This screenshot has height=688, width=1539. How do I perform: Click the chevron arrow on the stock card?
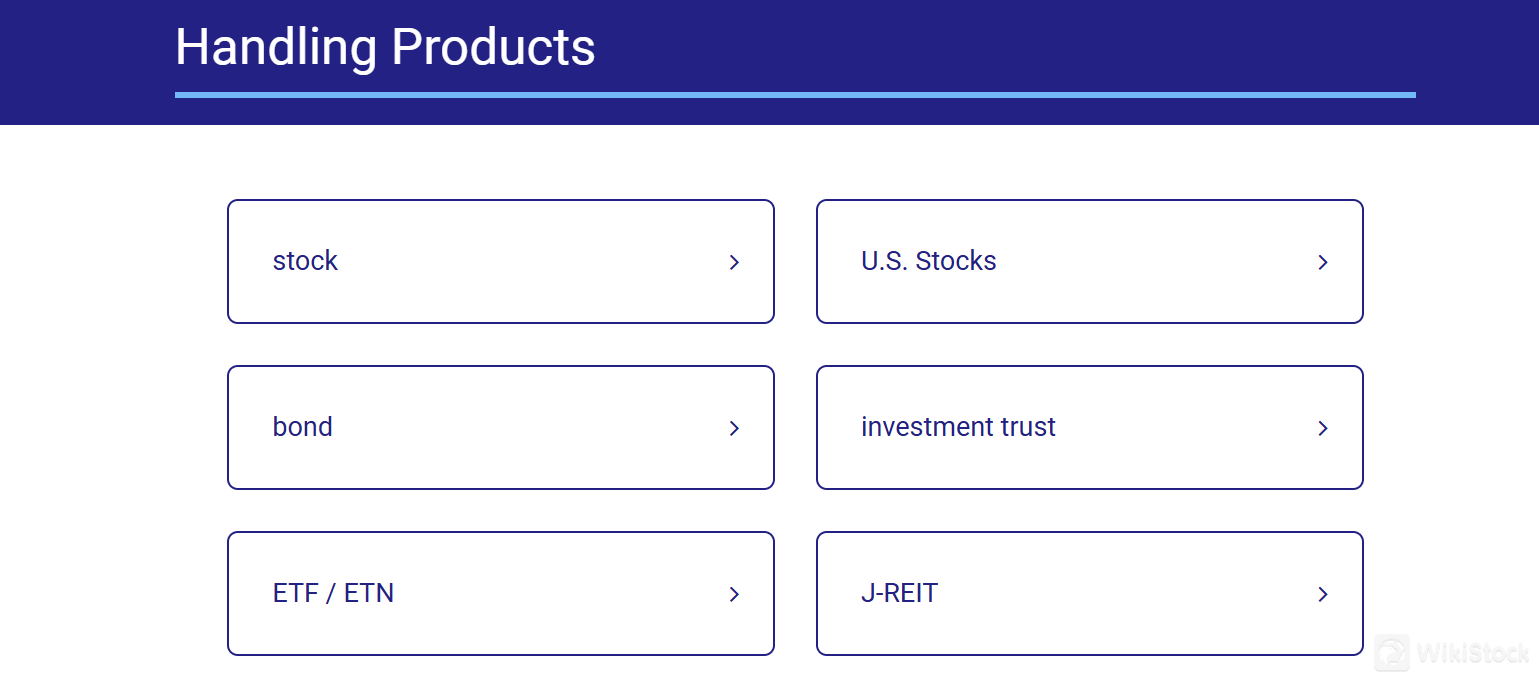734,262
